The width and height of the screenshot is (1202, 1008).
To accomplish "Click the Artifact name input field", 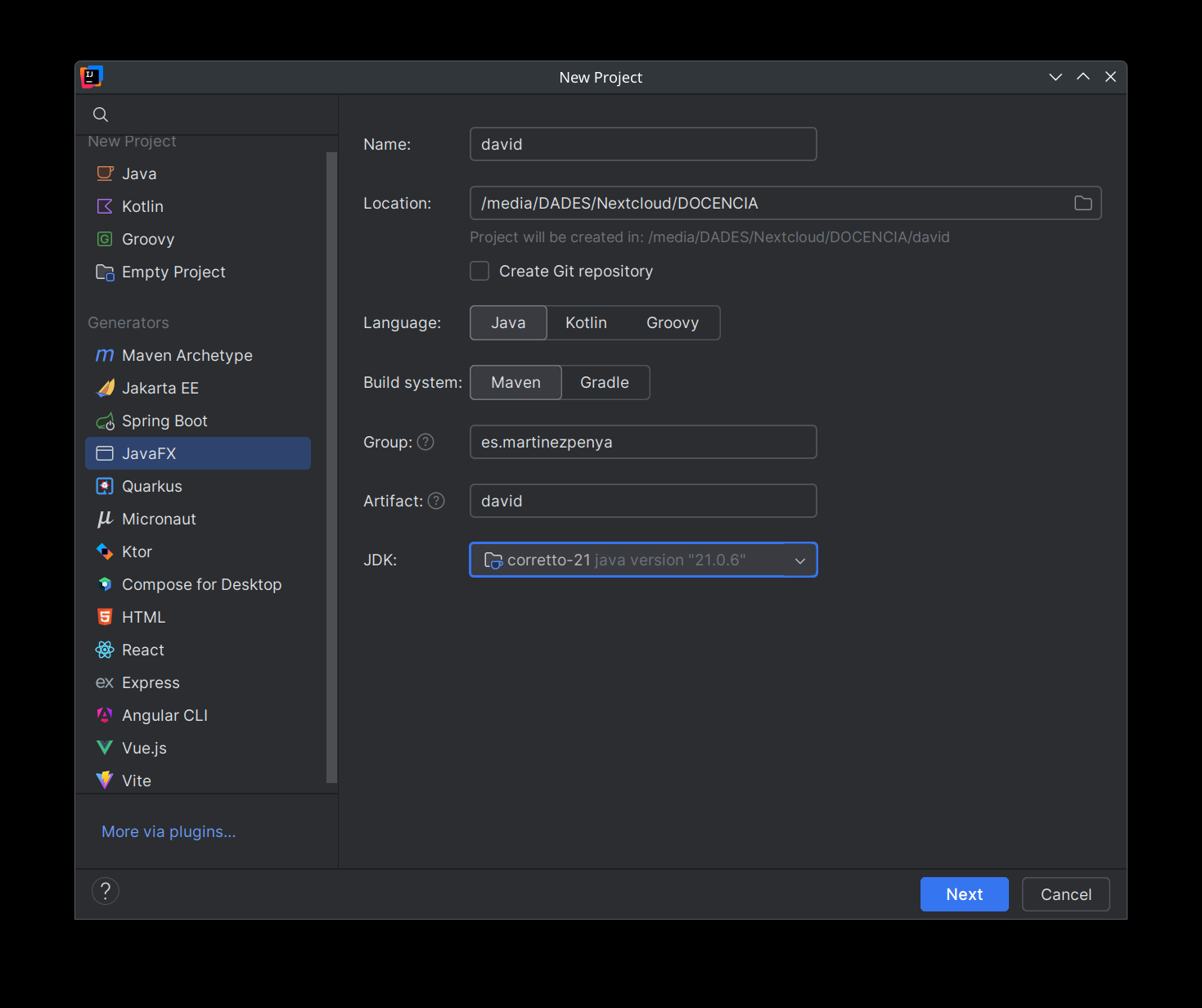I will (x=643, y=501).
